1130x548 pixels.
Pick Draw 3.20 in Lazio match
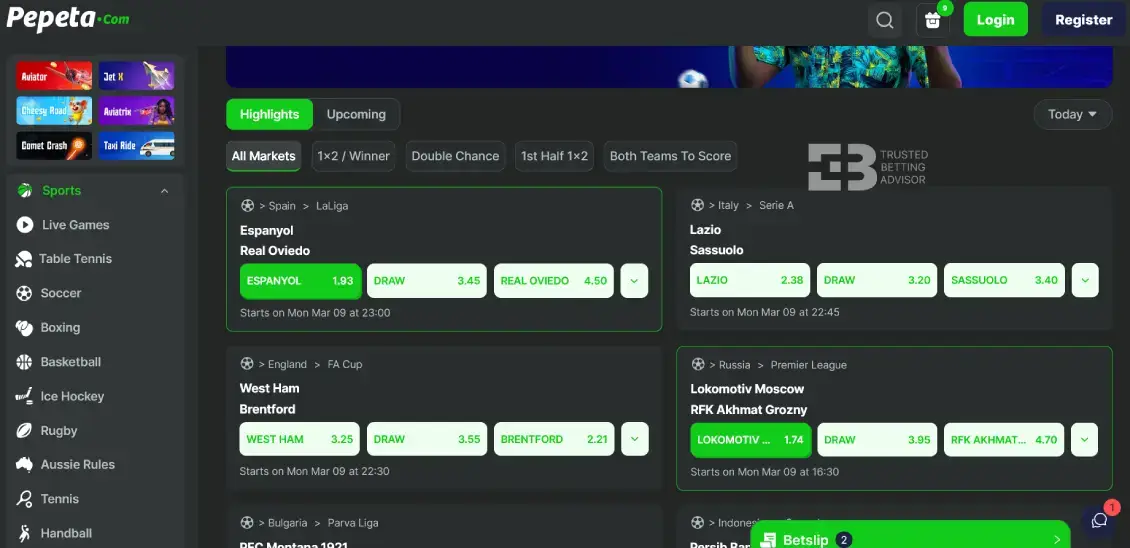tap(877, 280)
